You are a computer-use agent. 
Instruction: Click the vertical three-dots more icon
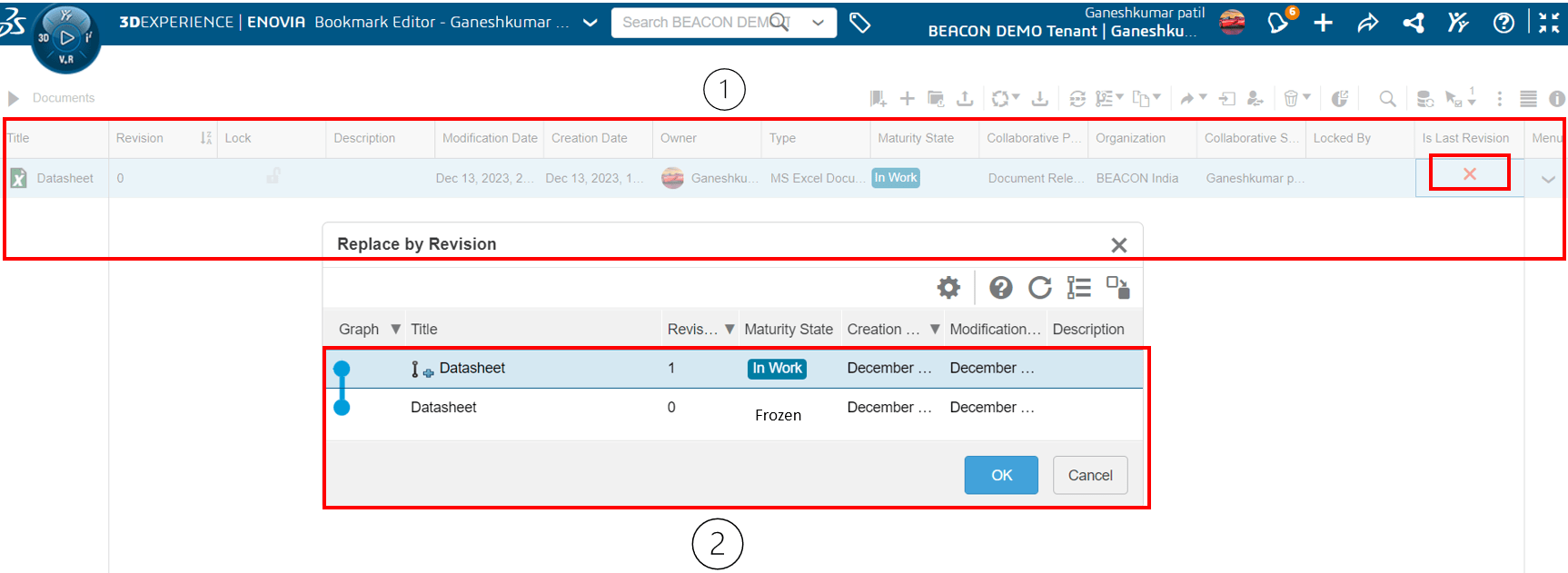click(1500, 98)
